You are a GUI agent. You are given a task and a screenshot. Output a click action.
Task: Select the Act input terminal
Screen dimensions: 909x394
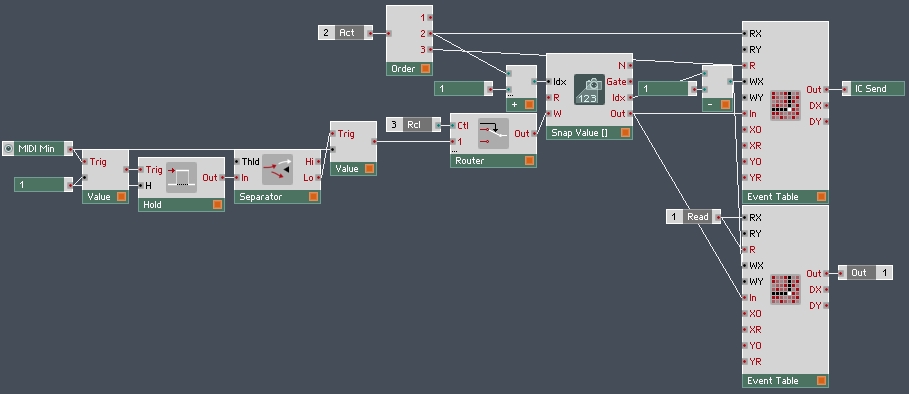346,33
